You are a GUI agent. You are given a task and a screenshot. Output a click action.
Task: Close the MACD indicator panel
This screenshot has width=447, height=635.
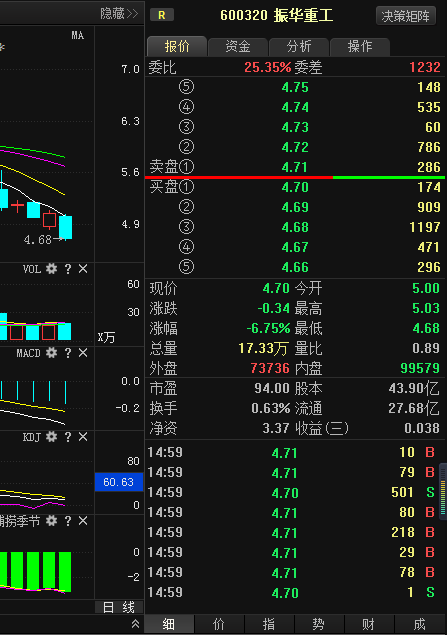point(83,353)
